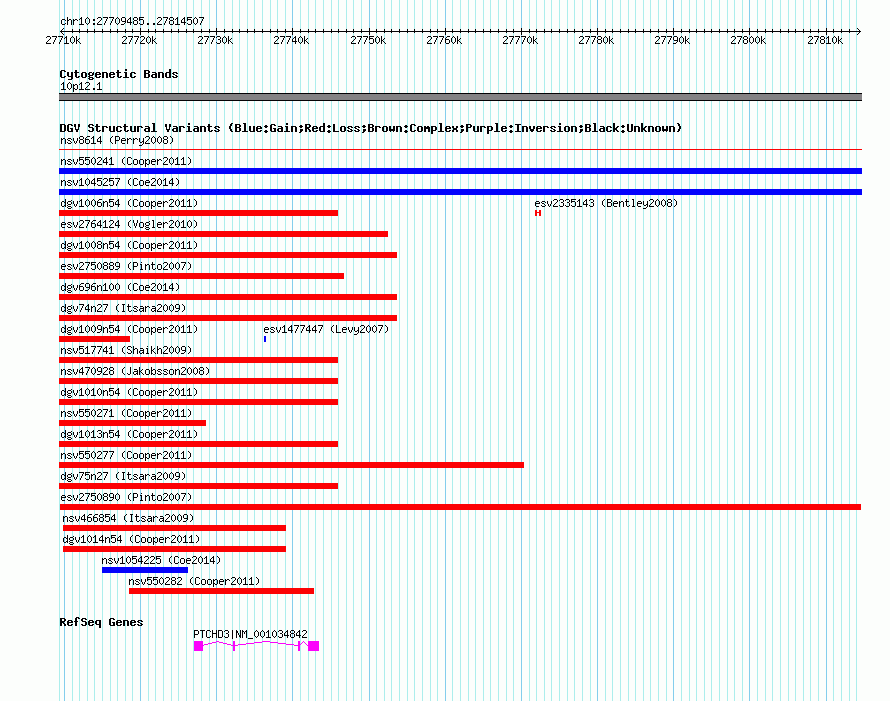Open the dgv74n27 (Itsara2009) label
Screen dimensions: 890x701
click(x=123, y=308)
